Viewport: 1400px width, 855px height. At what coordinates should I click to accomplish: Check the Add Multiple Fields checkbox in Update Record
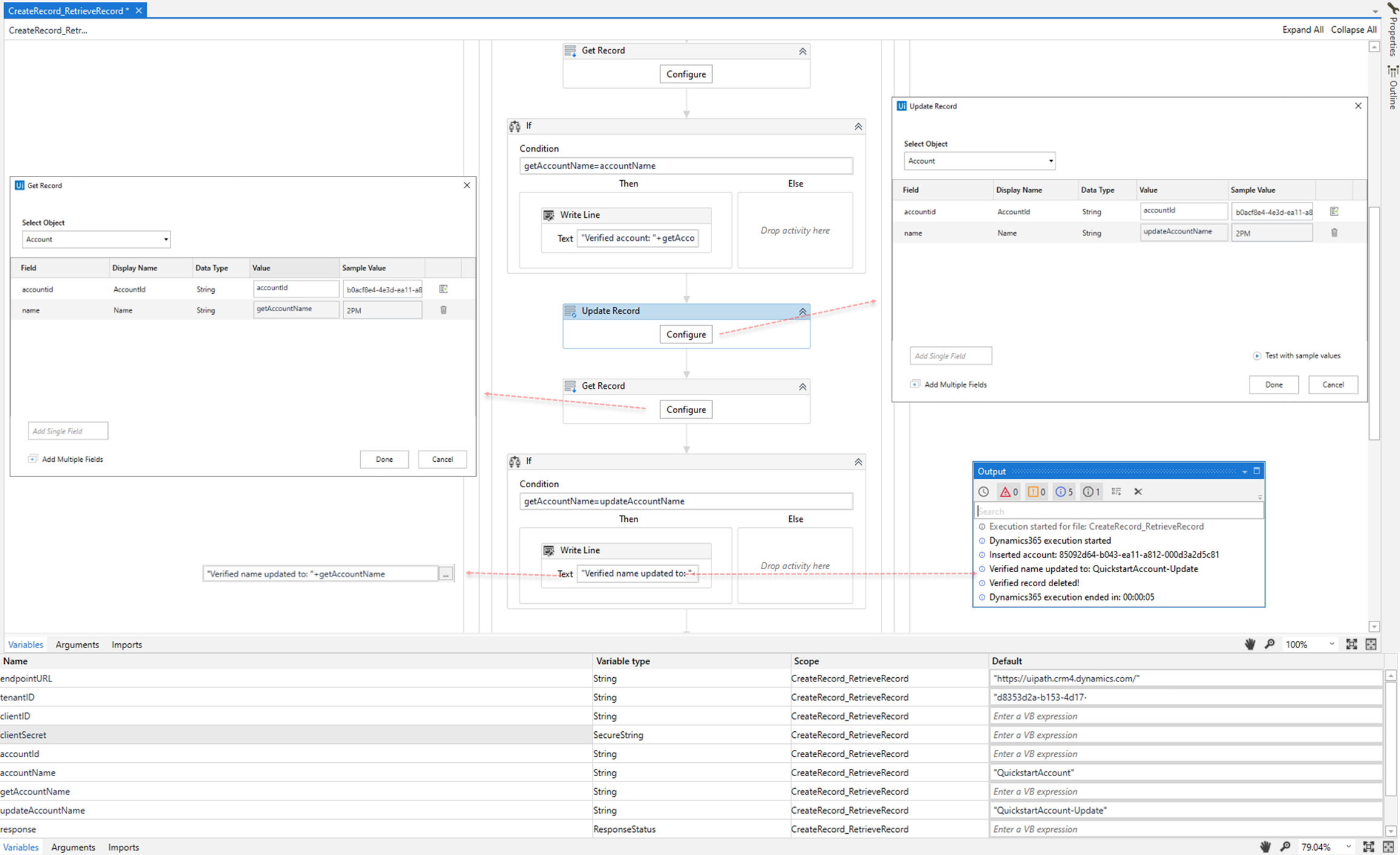(914, 384)
